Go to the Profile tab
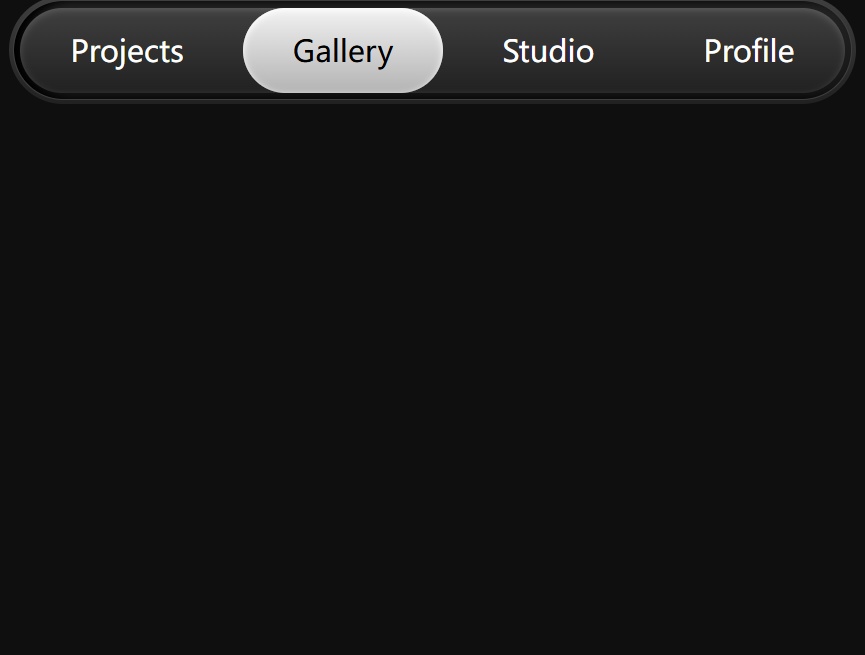The width and height of the screenshot is (865, 655). [x=749, y=51]
